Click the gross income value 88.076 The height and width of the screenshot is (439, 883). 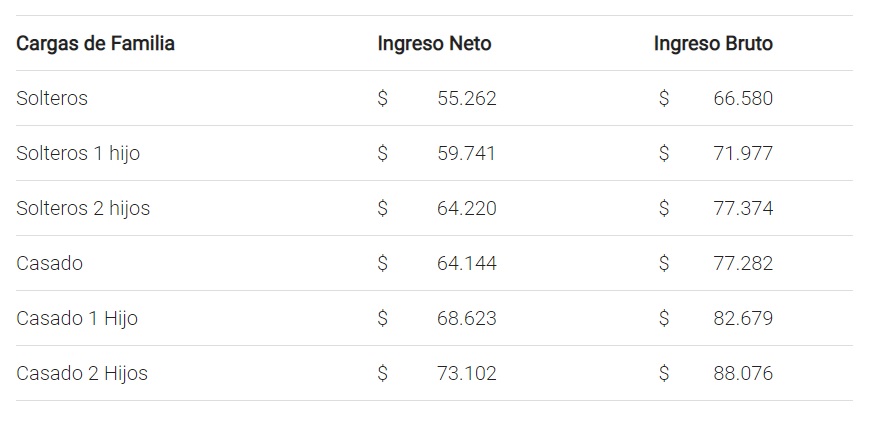pyautogui.click(x=743, y=374)
